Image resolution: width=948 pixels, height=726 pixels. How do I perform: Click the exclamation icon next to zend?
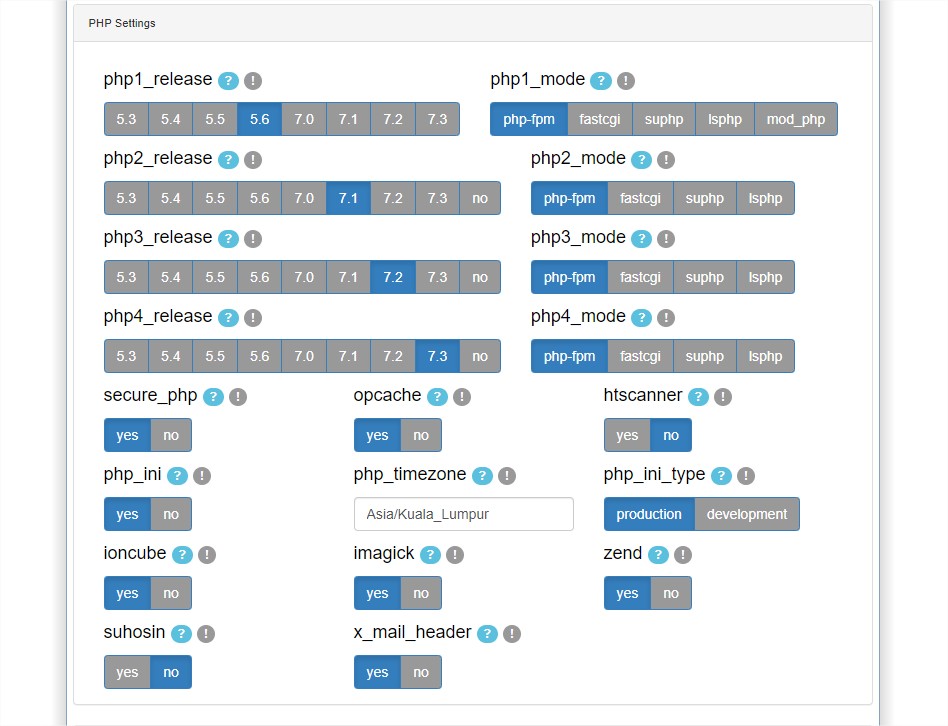click(683, 554)
